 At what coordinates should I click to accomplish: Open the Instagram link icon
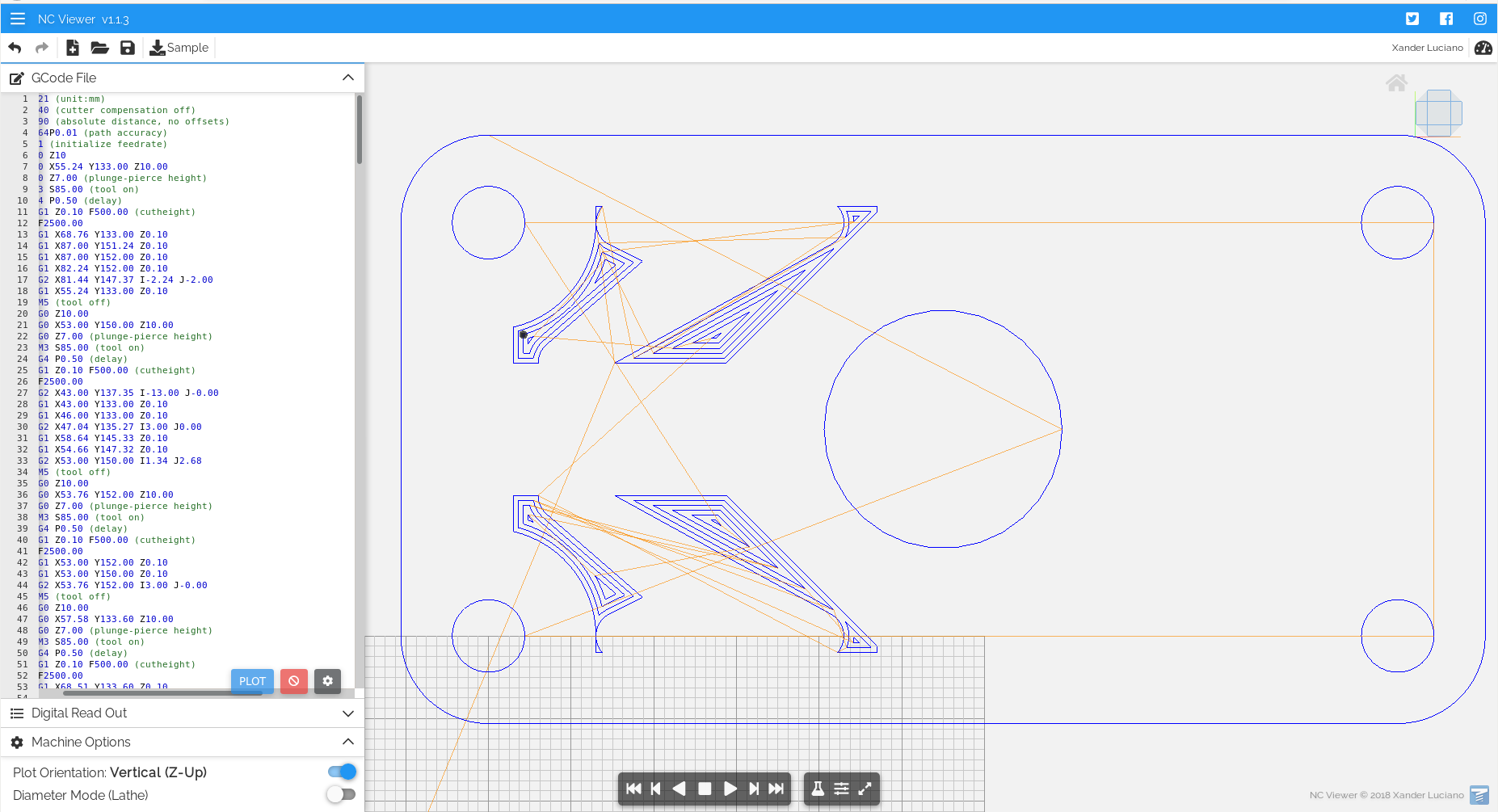coord(1480,19)
